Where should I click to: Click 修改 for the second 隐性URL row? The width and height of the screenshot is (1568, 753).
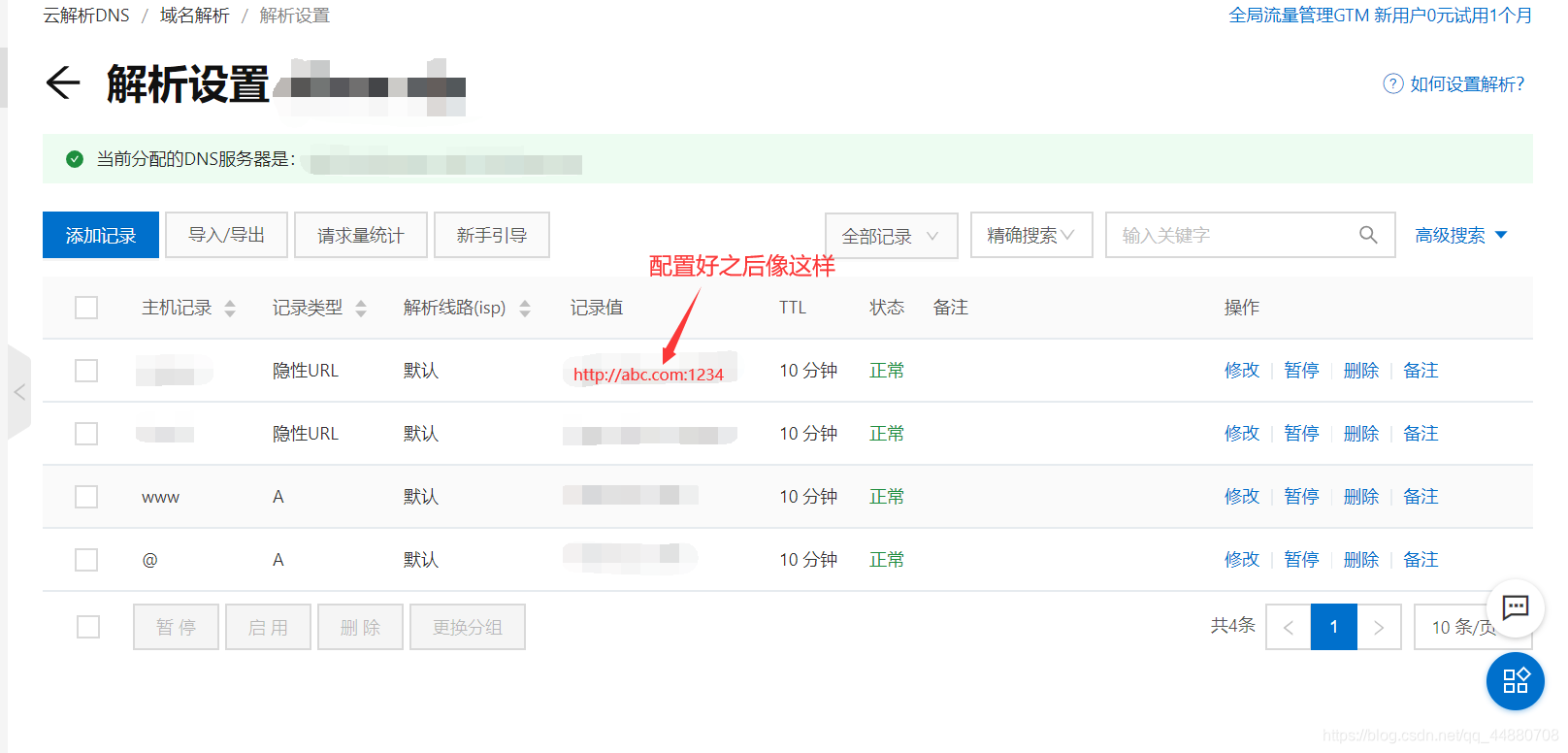1242,434
